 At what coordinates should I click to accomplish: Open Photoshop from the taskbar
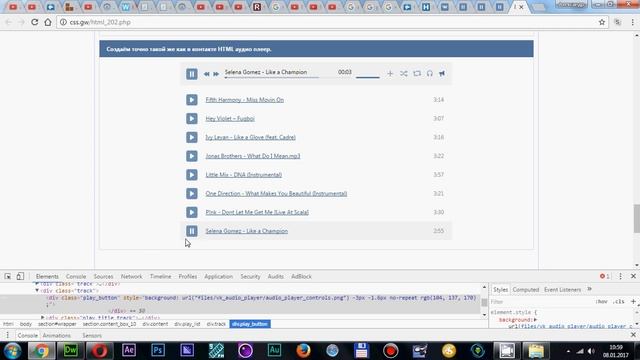(x=158, y=350)
